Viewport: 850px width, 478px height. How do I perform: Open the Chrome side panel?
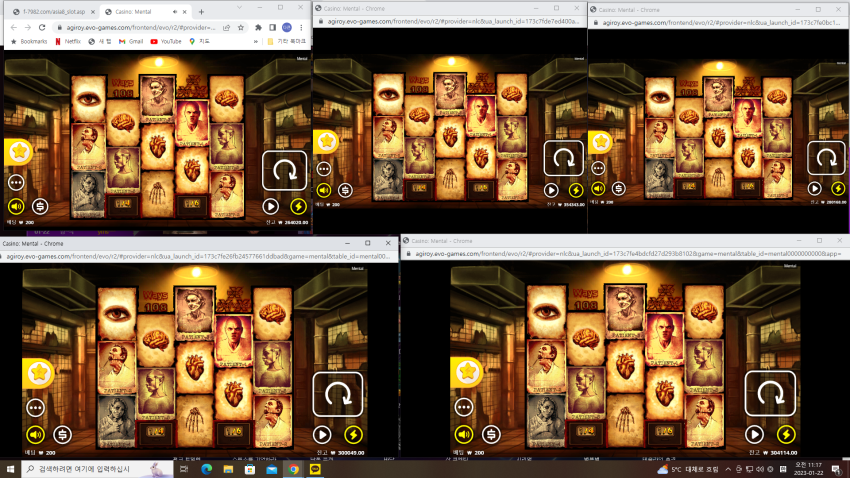point(272,28)
